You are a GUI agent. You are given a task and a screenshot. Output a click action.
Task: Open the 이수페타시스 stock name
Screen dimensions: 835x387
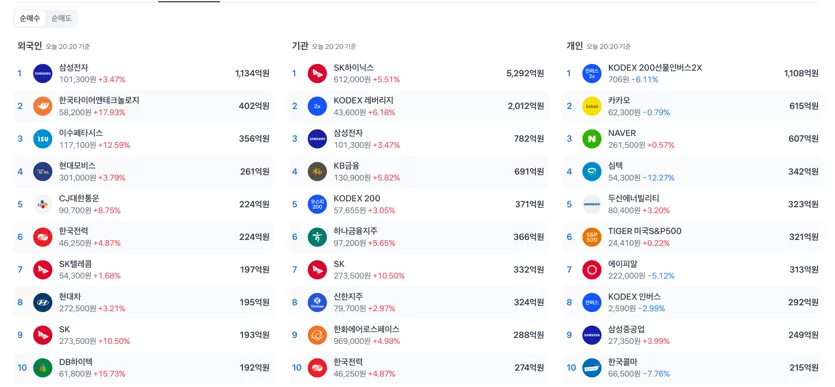tap(81, 133)
